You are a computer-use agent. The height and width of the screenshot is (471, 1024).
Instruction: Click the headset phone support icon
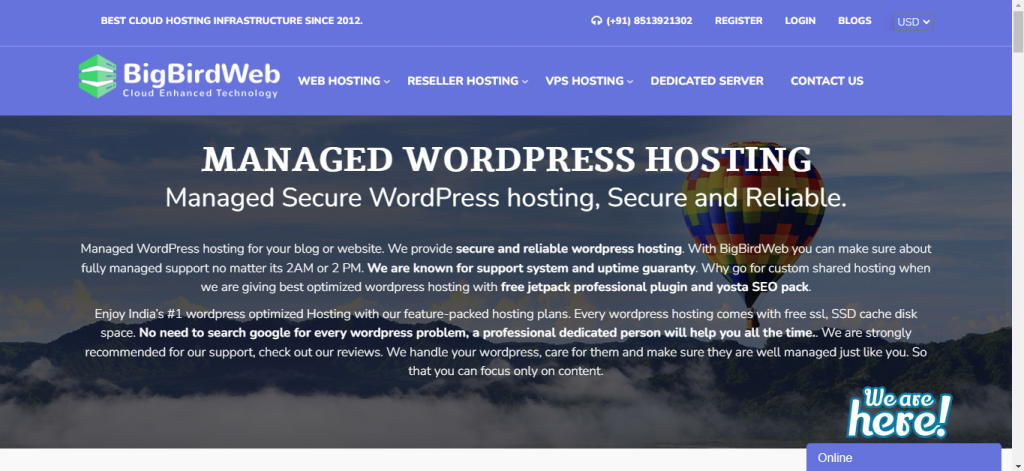coord(596,21)
